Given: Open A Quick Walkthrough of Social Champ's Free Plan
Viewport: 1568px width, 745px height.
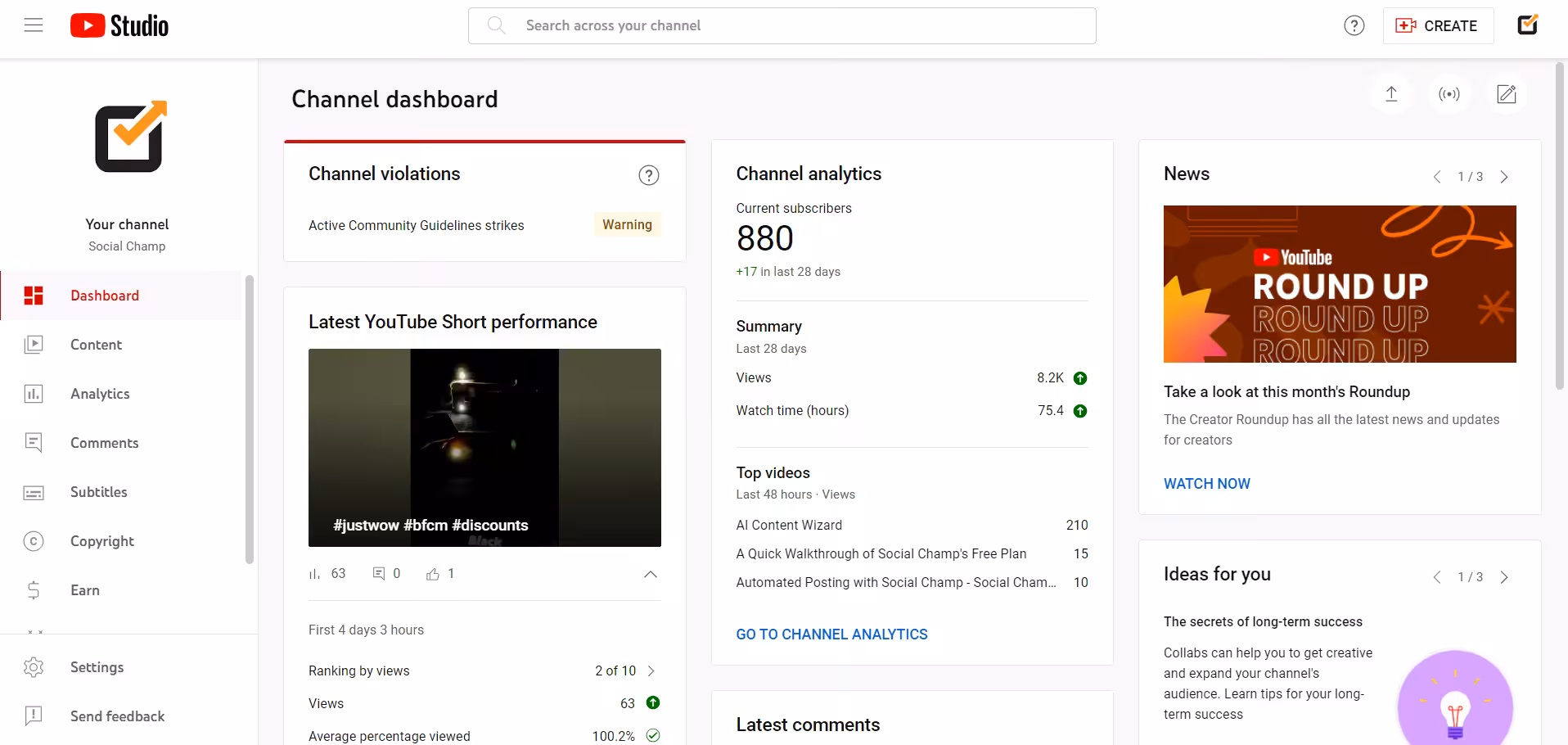Looking at the screenshot, I should click(x=881, y=553).
